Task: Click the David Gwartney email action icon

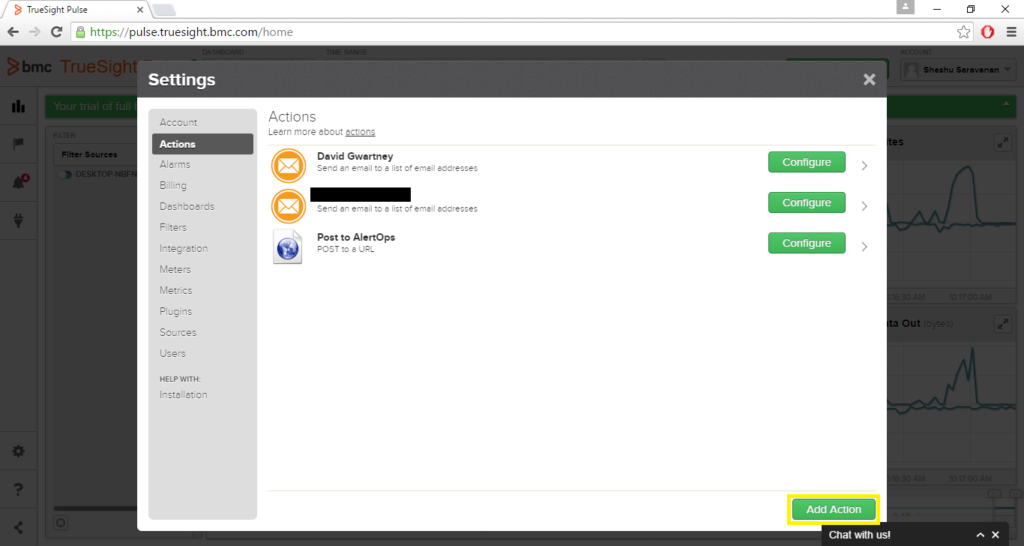Action: click(288, 165)
